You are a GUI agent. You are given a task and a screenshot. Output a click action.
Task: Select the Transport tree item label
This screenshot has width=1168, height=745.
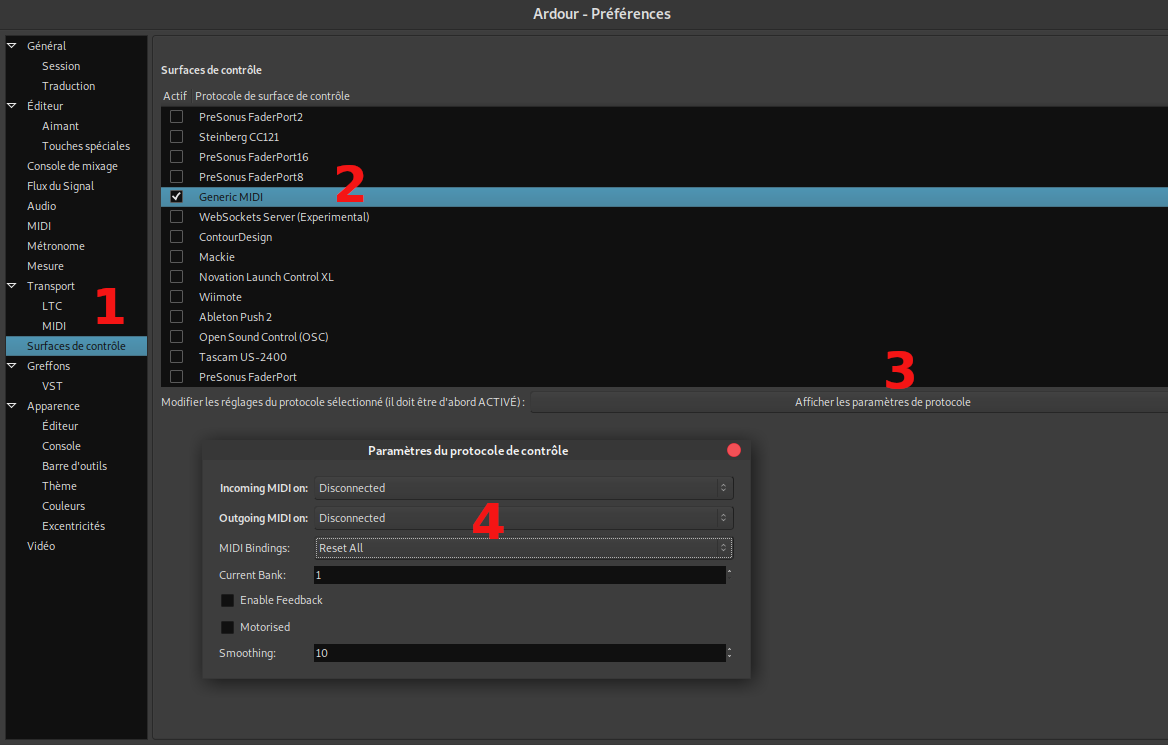coord(51,286)
